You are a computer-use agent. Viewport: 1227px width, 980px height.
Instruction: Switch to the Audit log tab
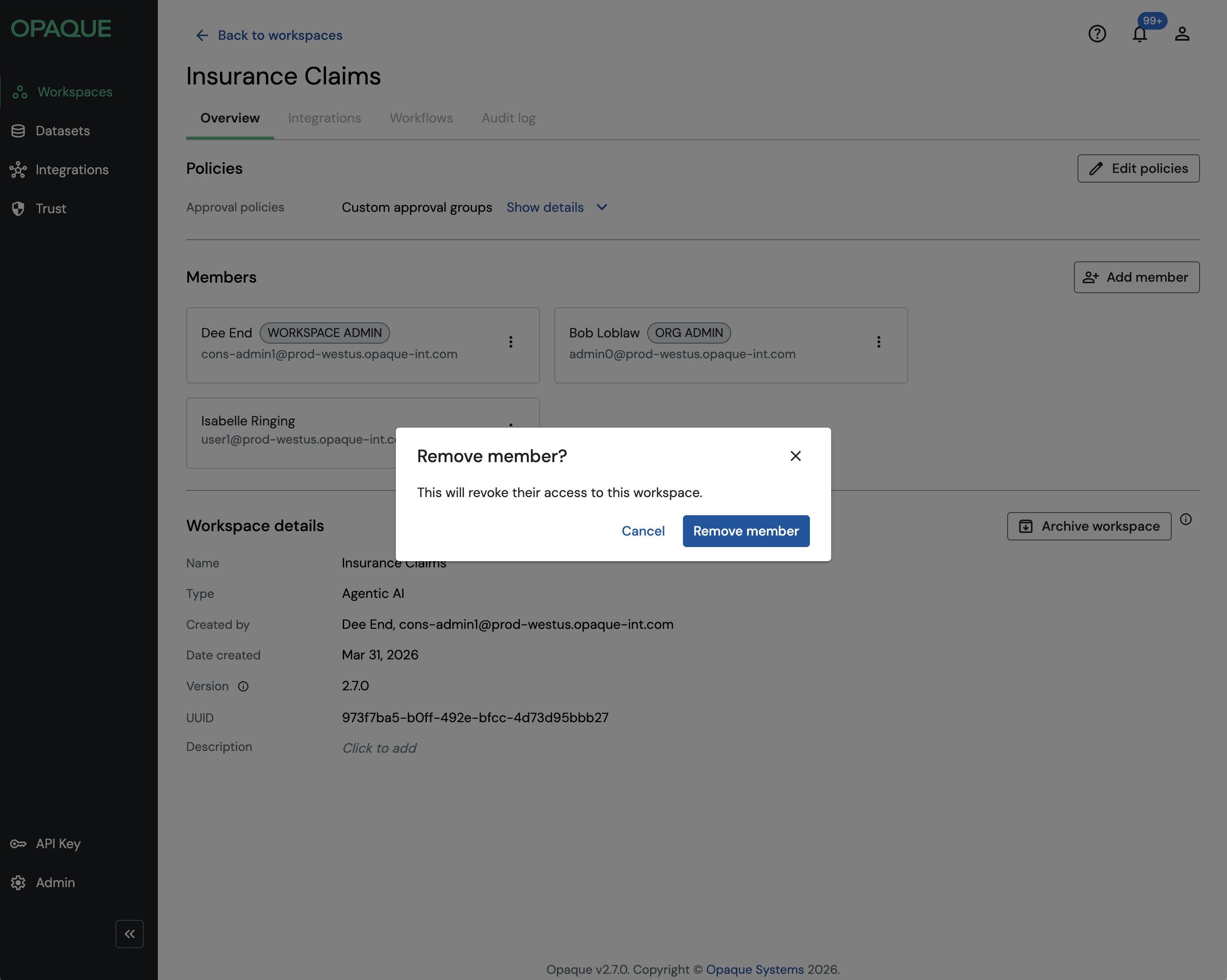pyautogui.click(x=508, y=118)
